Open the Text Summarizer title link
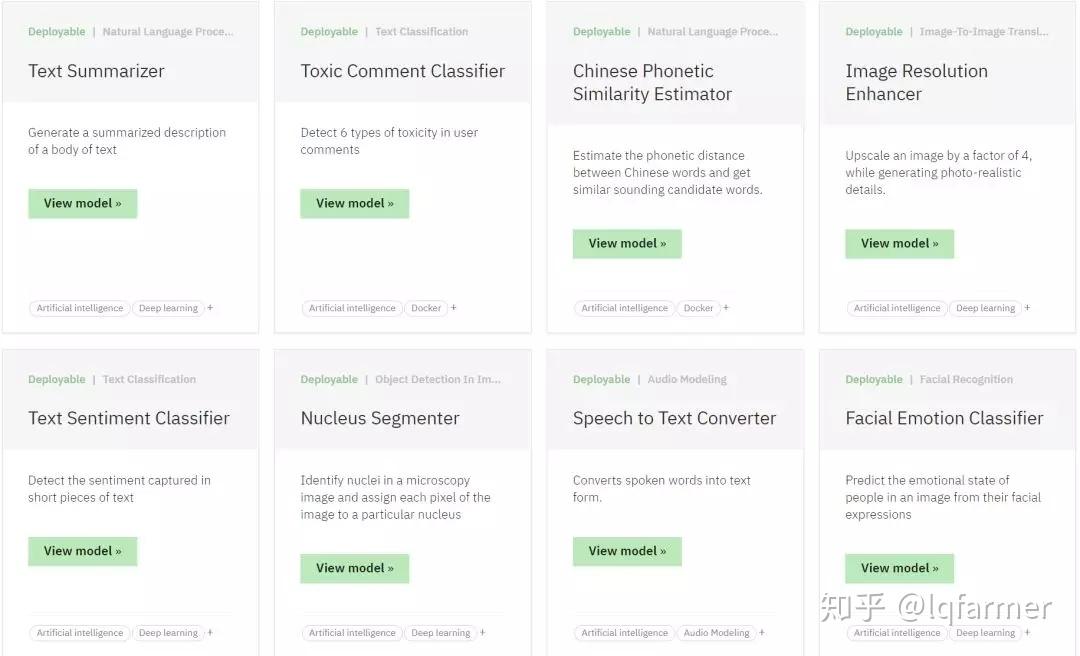The width and height of the screenshot is (1080, 656). pos(96,71)
